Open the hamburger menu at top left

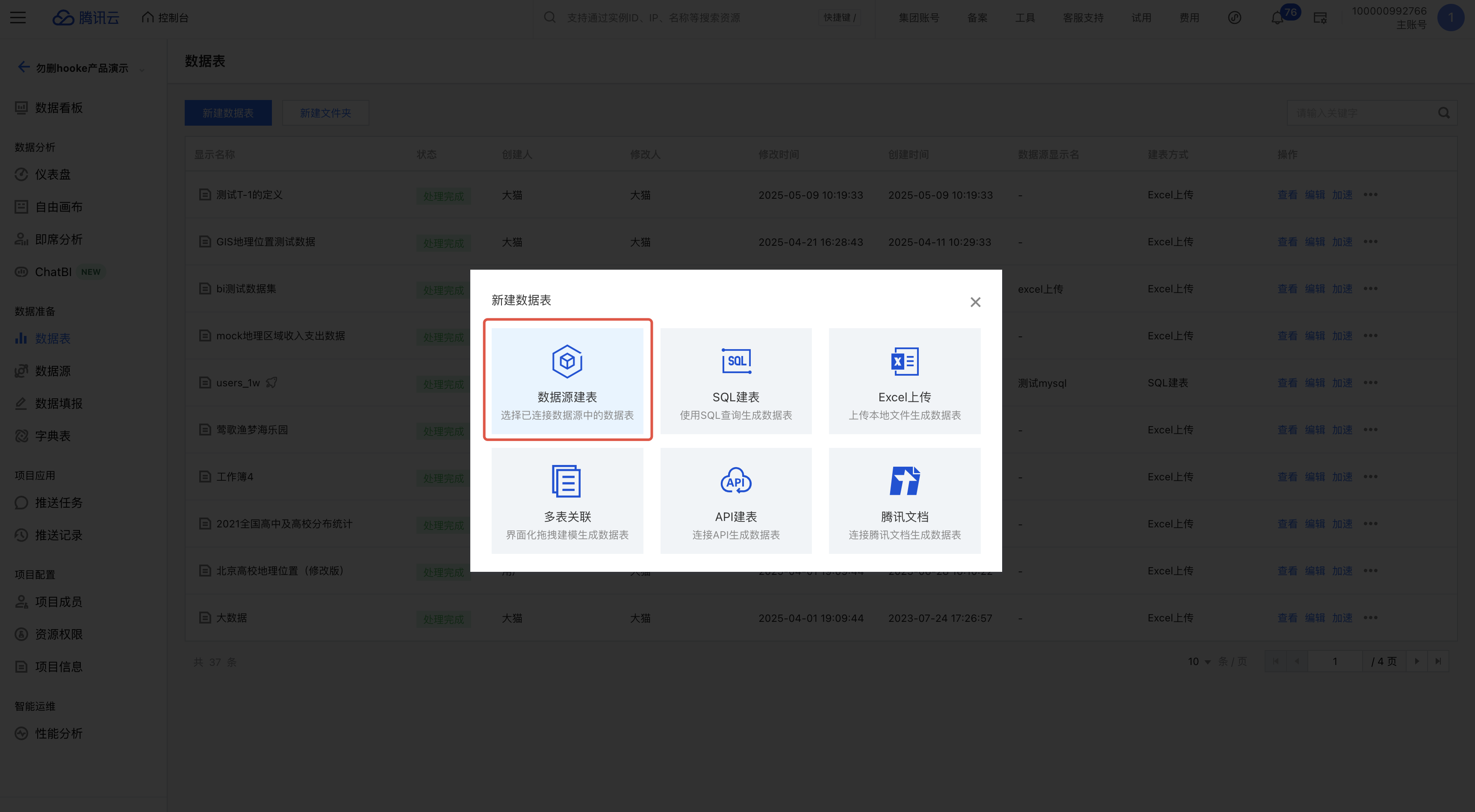[x=18, y=18]
